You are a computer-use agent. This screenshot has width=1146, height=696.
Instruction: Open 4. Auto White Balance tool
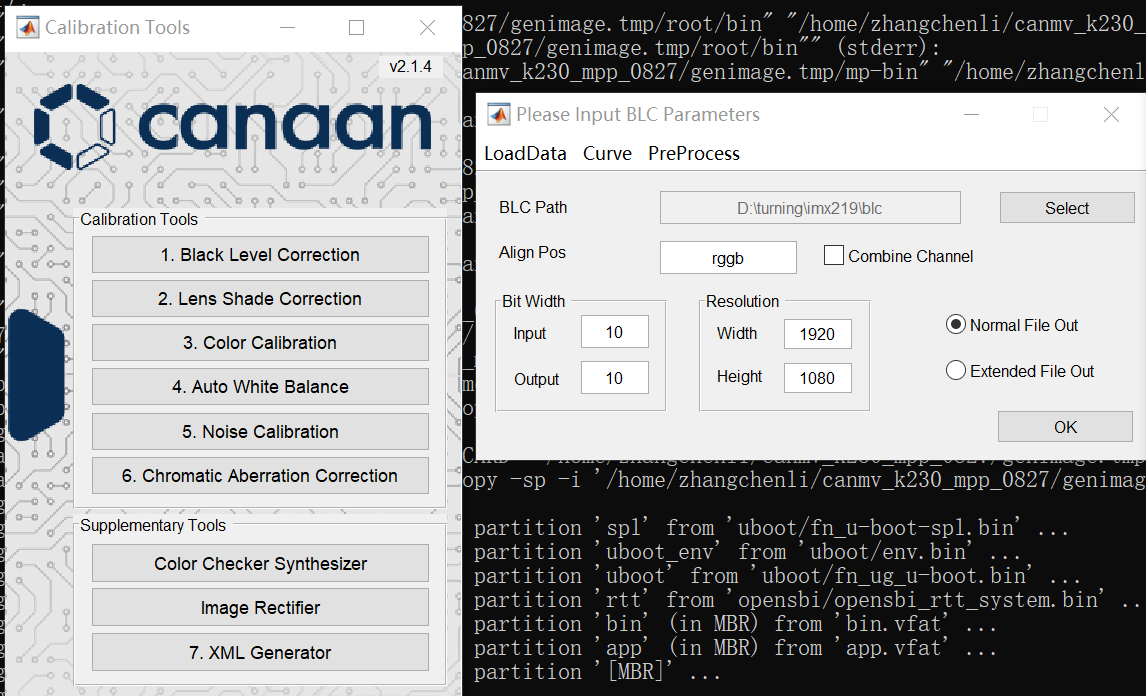(260, 387)
